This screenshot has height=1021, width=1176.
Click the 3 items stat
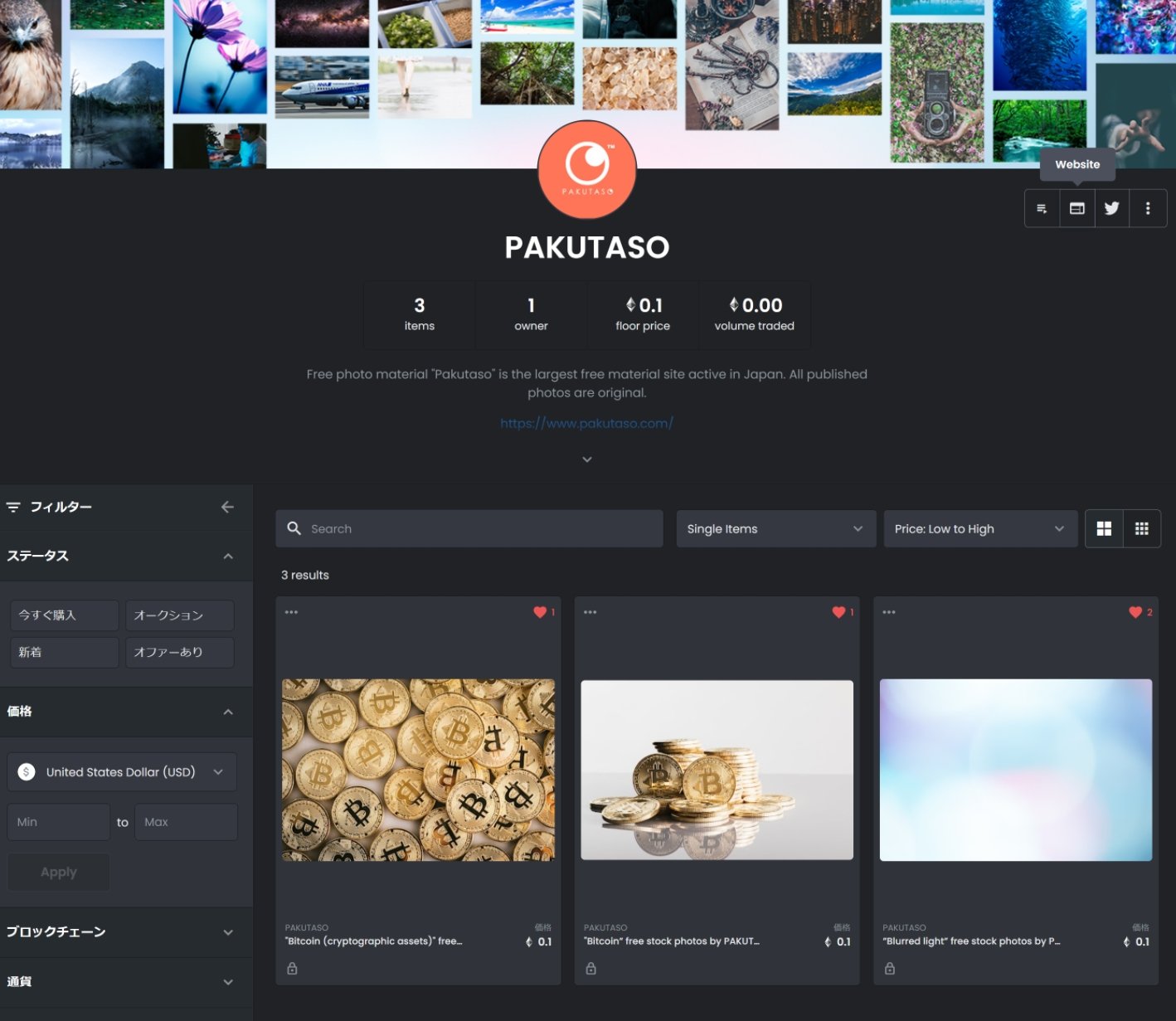click(420, 314)
